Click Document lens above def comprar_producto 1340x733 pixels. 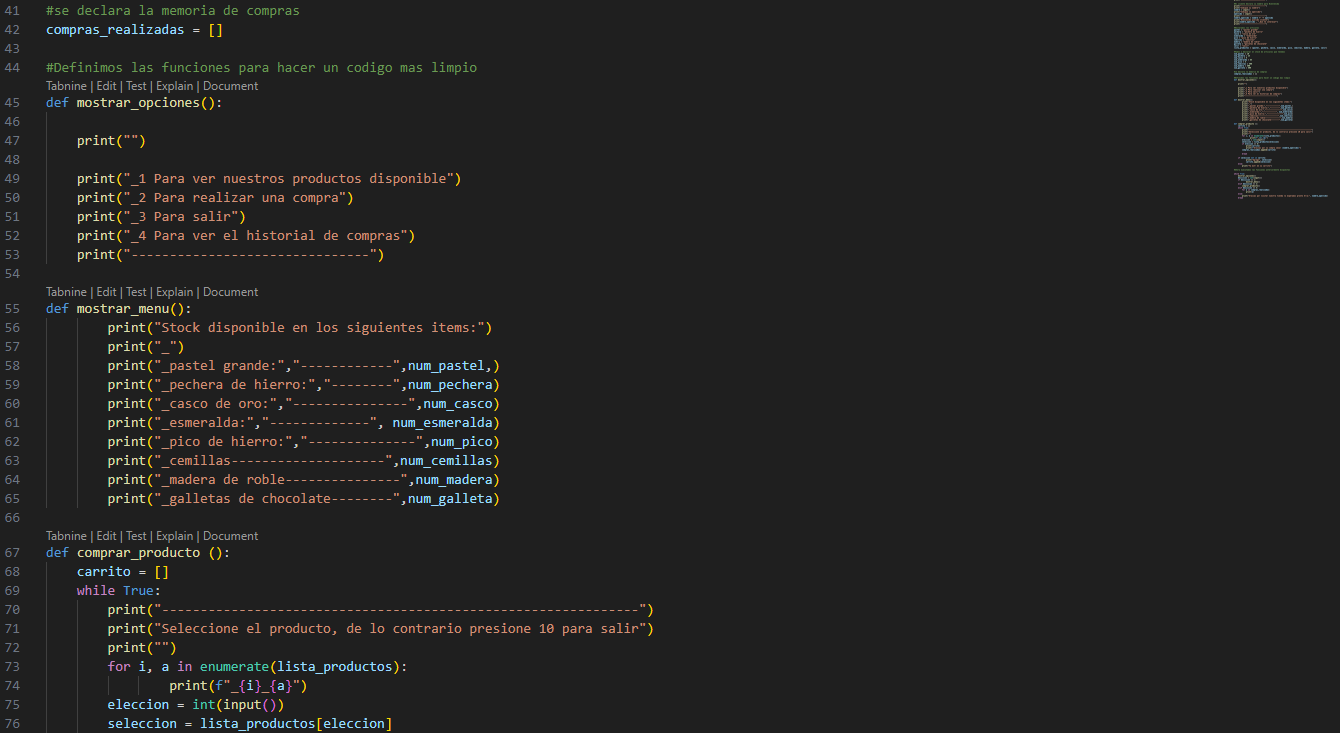[230, 536]
